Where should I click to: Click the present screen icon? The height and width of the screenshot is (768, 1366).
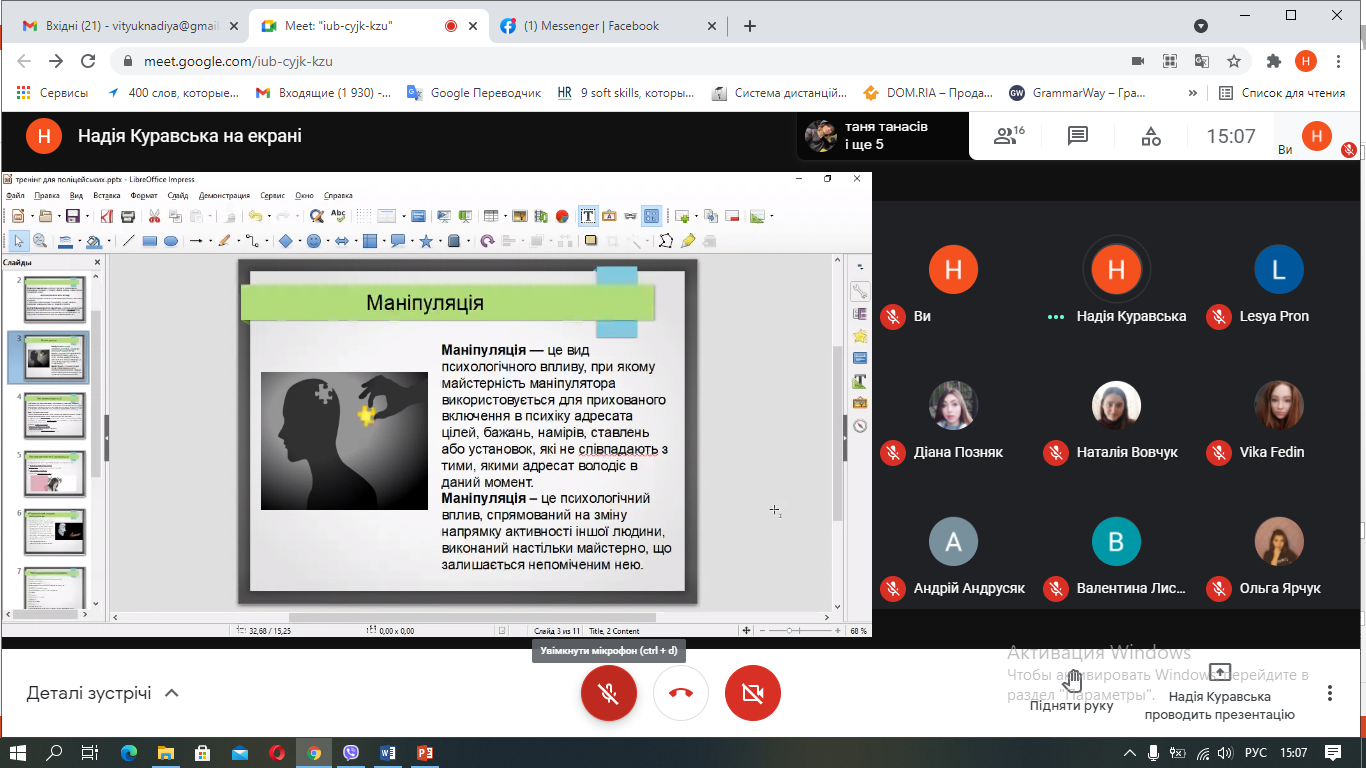(x=1219, y=673)
